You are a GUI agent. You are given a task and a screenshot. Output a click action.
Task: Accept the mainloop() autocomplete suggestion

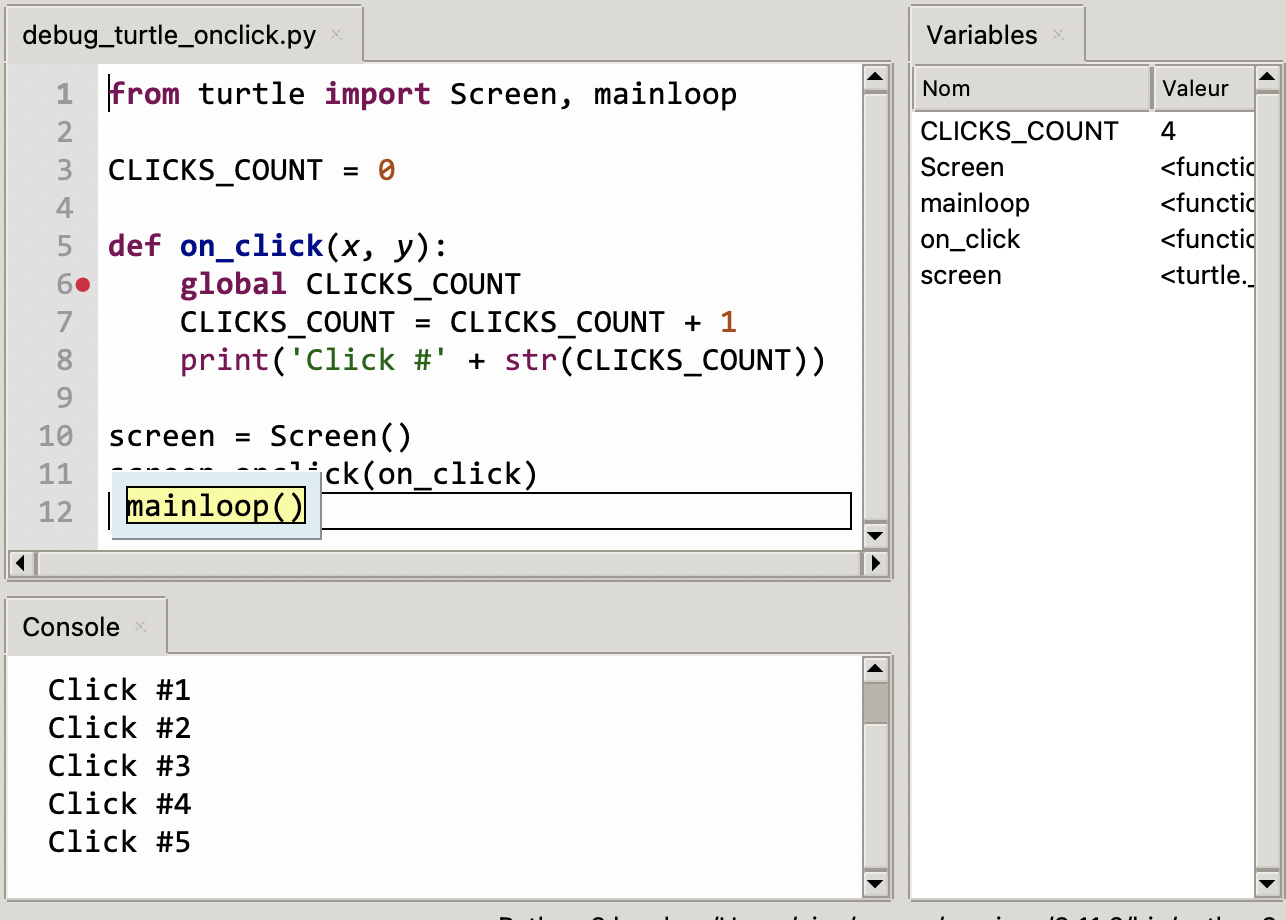tap(213, 506)
